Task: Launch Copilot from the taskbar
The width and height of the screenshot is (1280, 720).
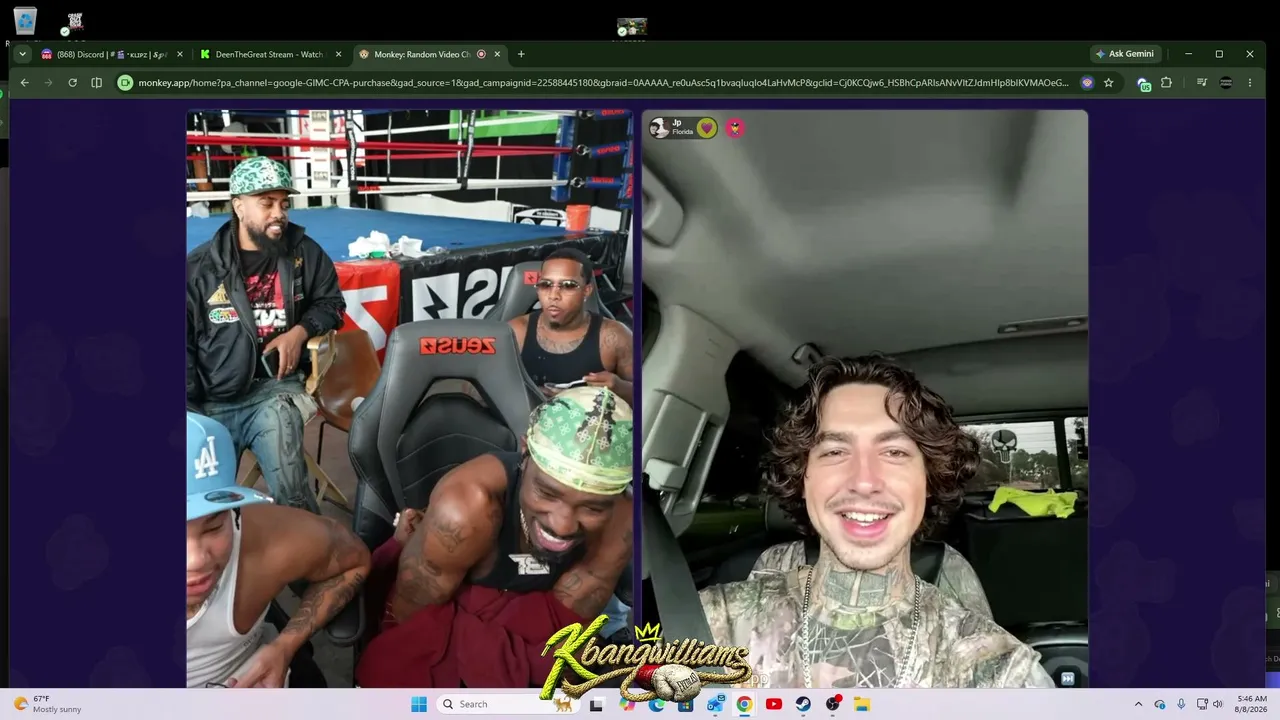Action: tap(626, 704)
